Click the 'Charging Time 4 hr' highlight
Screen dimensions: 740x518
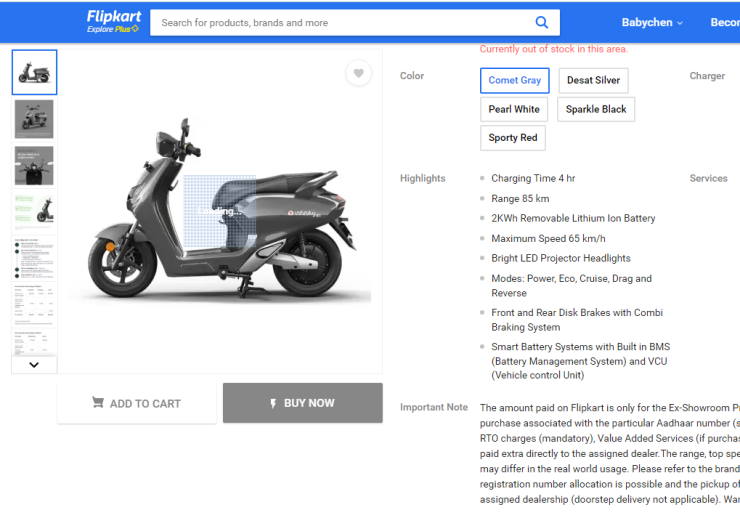pyautogui.click(x=533, y=178)
